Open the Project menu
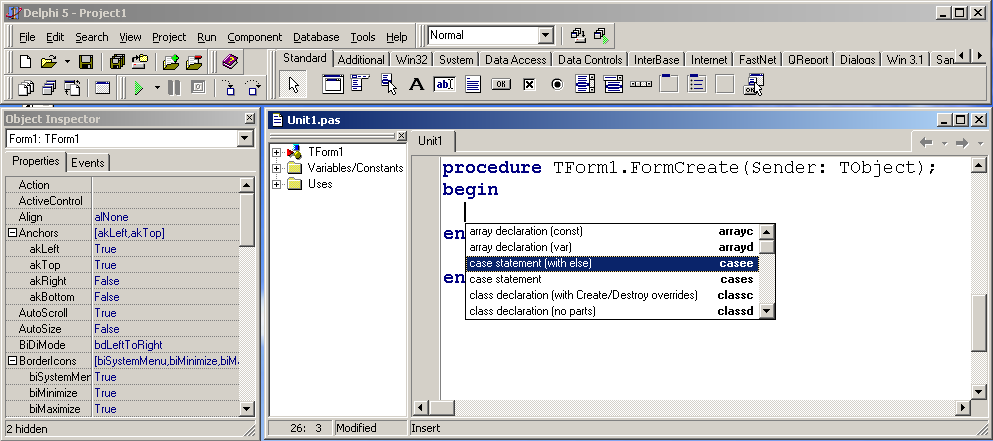This screenshot has width=993, height=441. pos(169,37)
